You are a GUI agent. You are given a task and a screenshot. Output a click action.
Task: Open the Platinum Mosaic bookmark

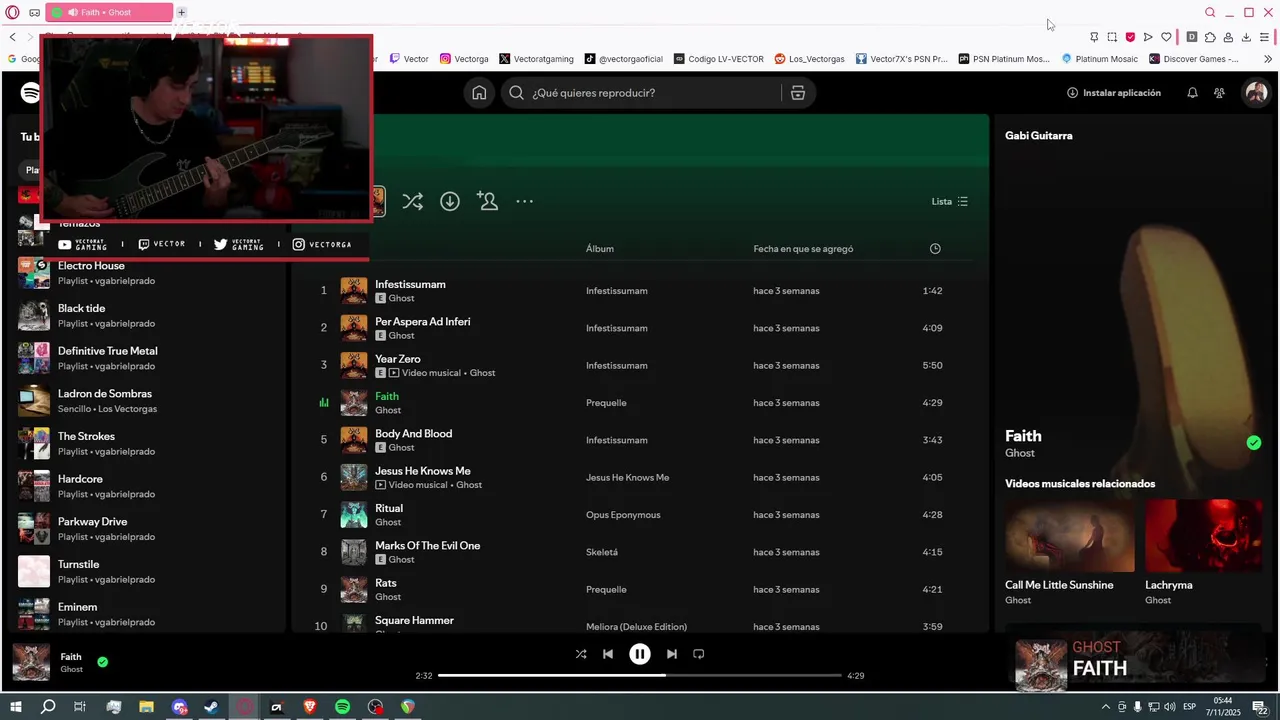pos(1100,59)
